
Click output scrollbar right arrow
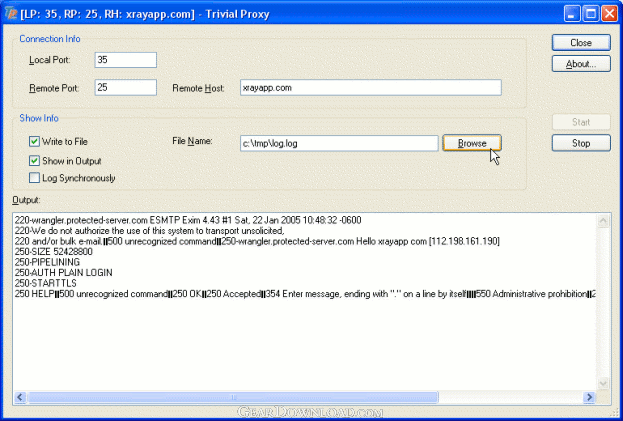(x=590, y=397)
